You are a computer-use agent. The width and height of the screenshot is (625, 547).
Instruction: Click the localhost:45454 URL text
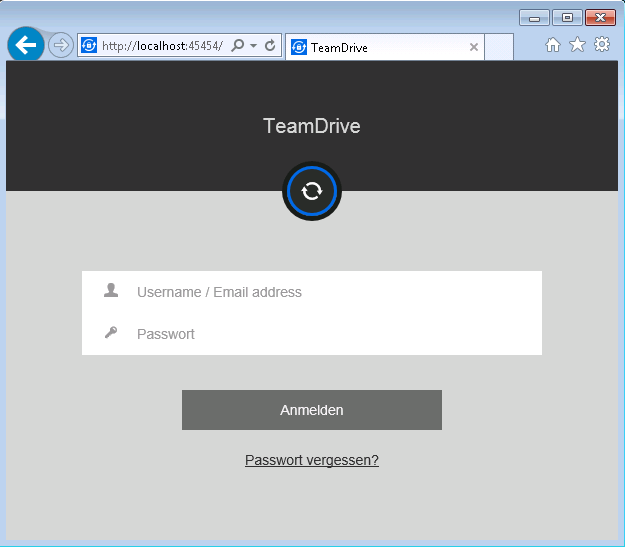162,46
